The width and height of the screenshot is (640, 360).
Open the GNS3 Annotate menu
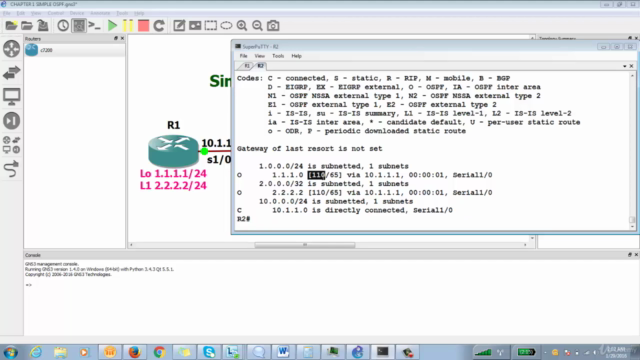tap(100, 13)
